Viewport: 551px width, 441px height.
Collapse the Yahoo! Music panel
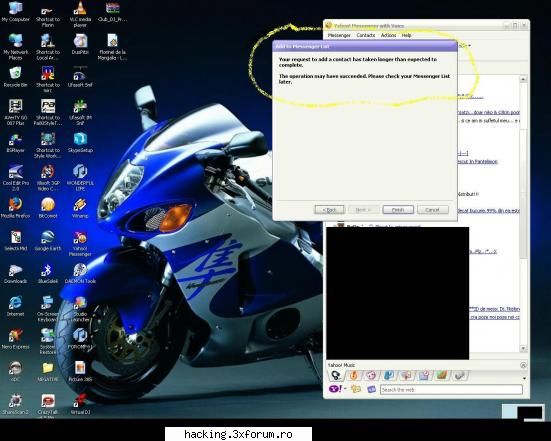click(523, 365)
